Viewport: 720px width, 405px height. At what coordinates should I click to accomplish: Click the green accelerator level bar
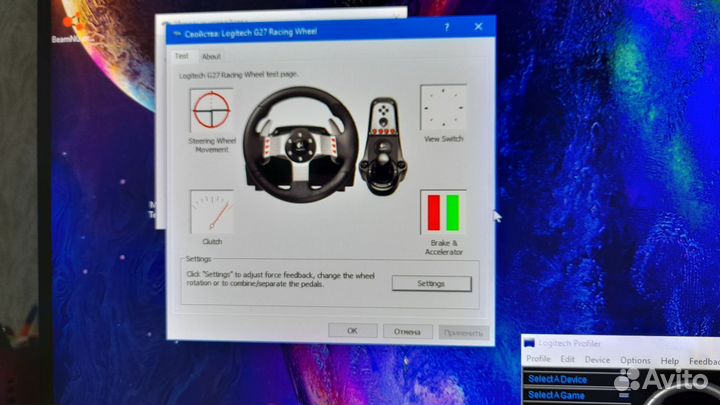point(453,212)
